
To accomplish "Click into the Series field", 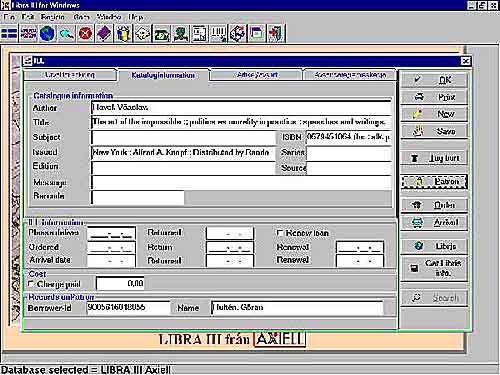I will (348, 153).
